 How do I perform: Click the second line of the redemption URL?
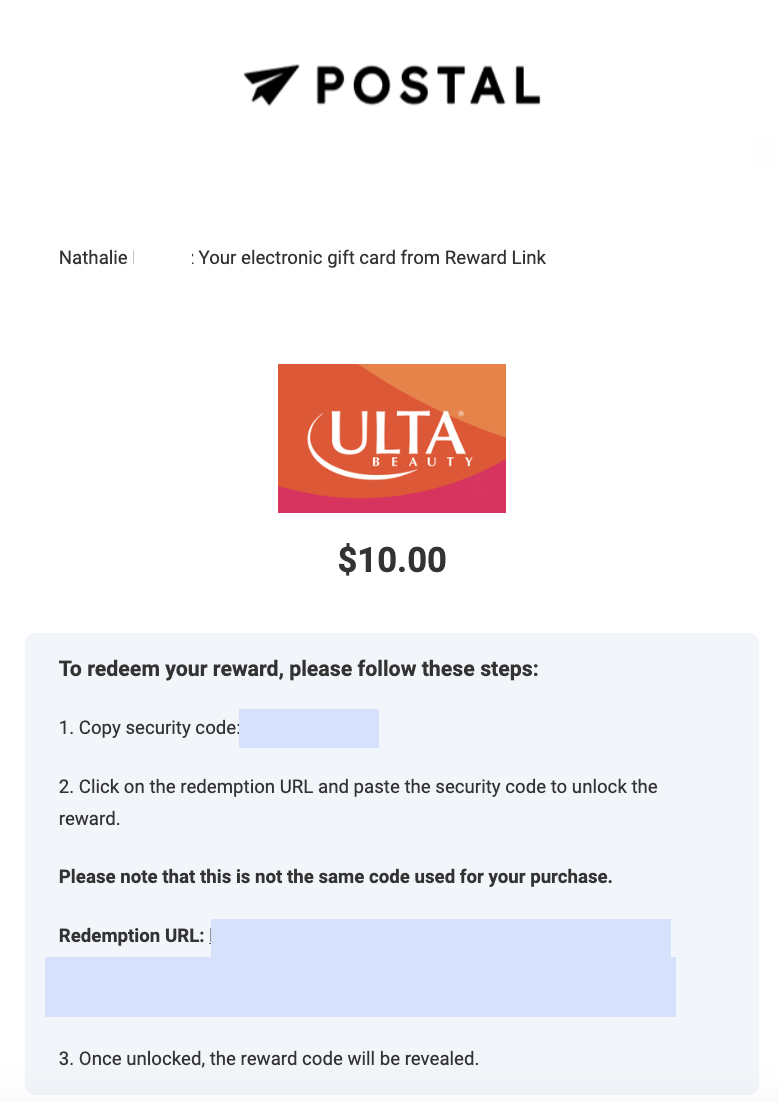point(360,986)
